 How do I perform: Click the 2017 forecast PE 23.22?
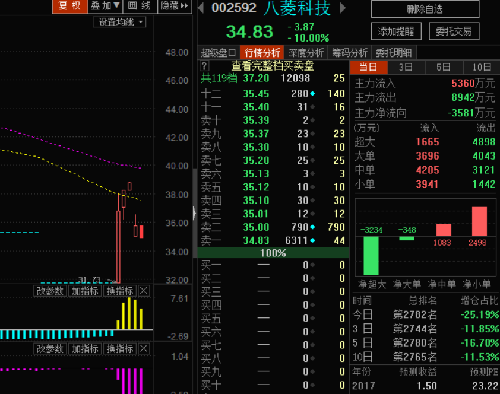point(485,386)
